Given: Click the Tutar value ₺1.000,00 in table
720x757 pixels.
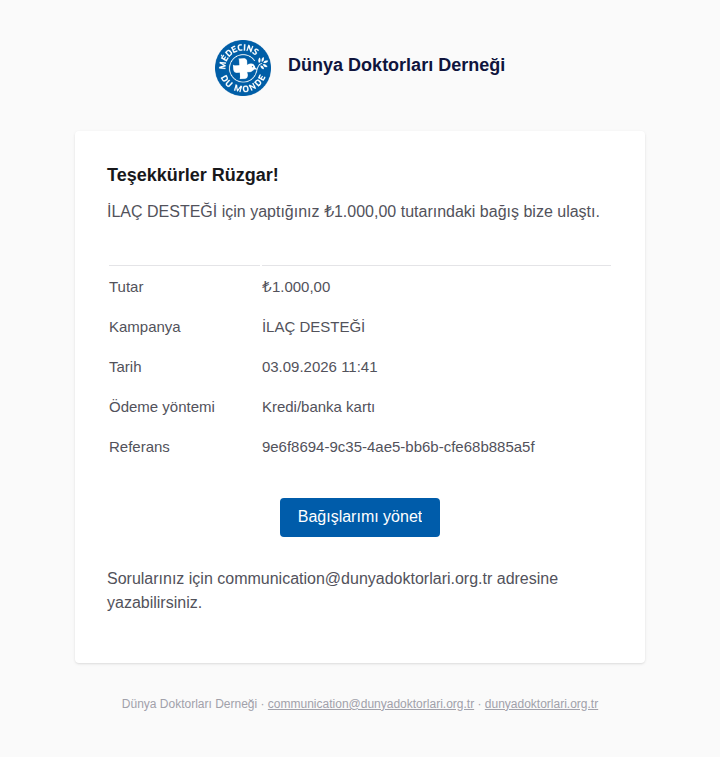Looking at the screenshot, I should (296, 287).
